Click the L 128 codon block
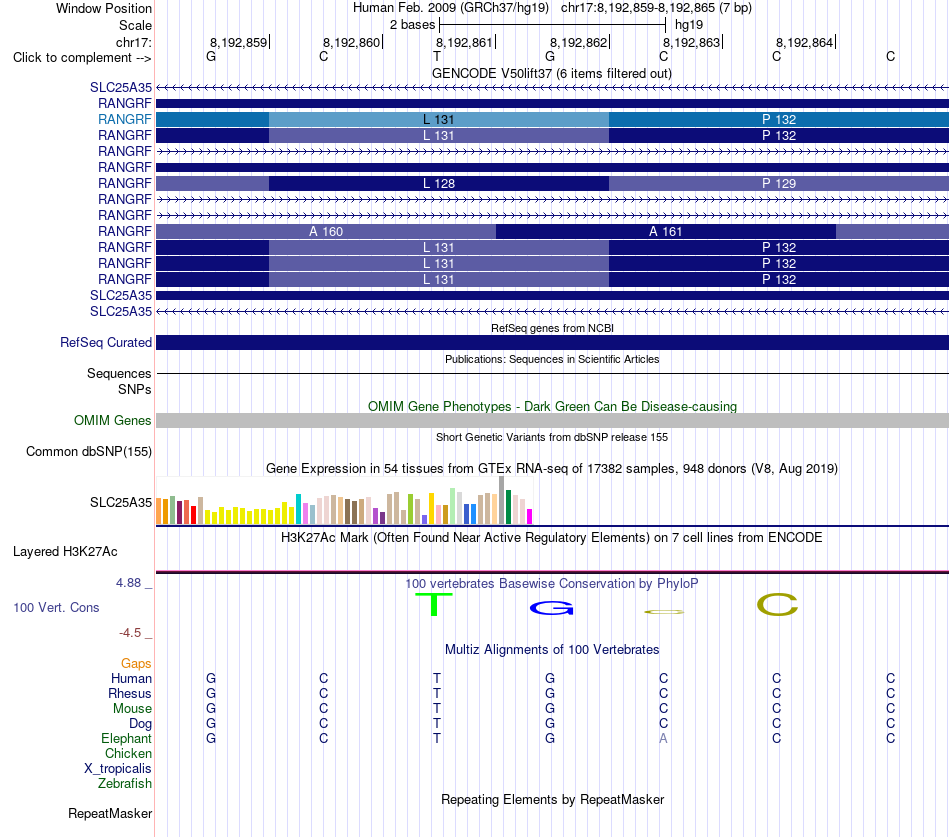 439,183
